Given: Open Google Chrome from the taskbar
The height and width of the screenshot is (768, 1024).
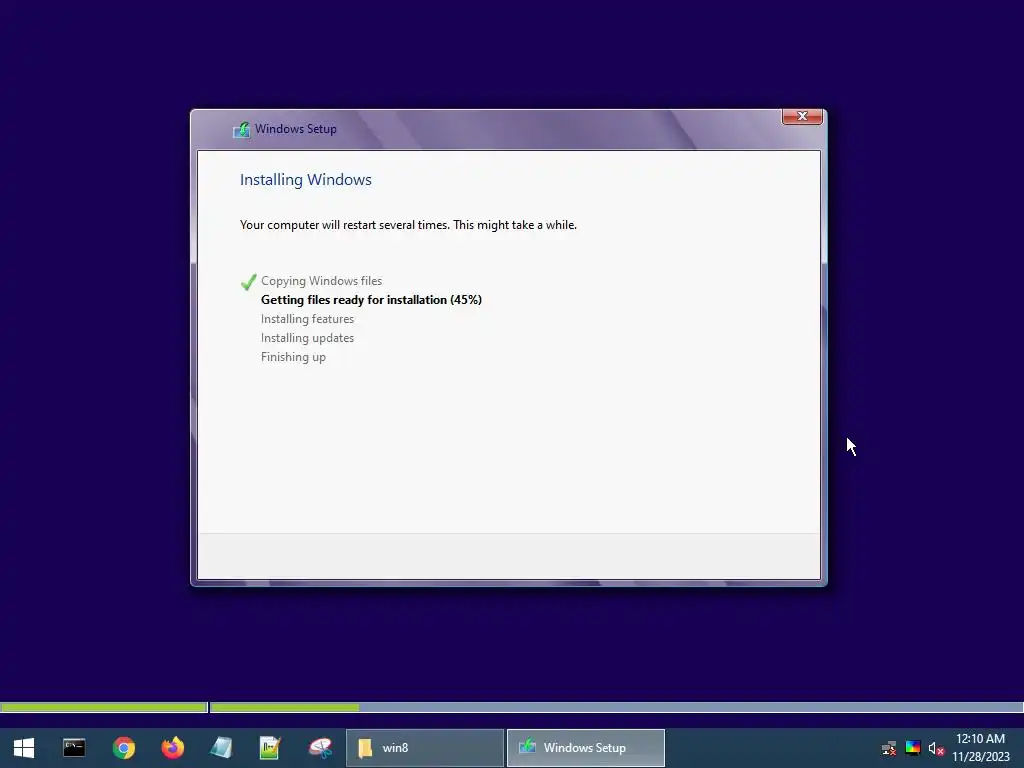Looking at the screenshot, I should coord(123,748).
